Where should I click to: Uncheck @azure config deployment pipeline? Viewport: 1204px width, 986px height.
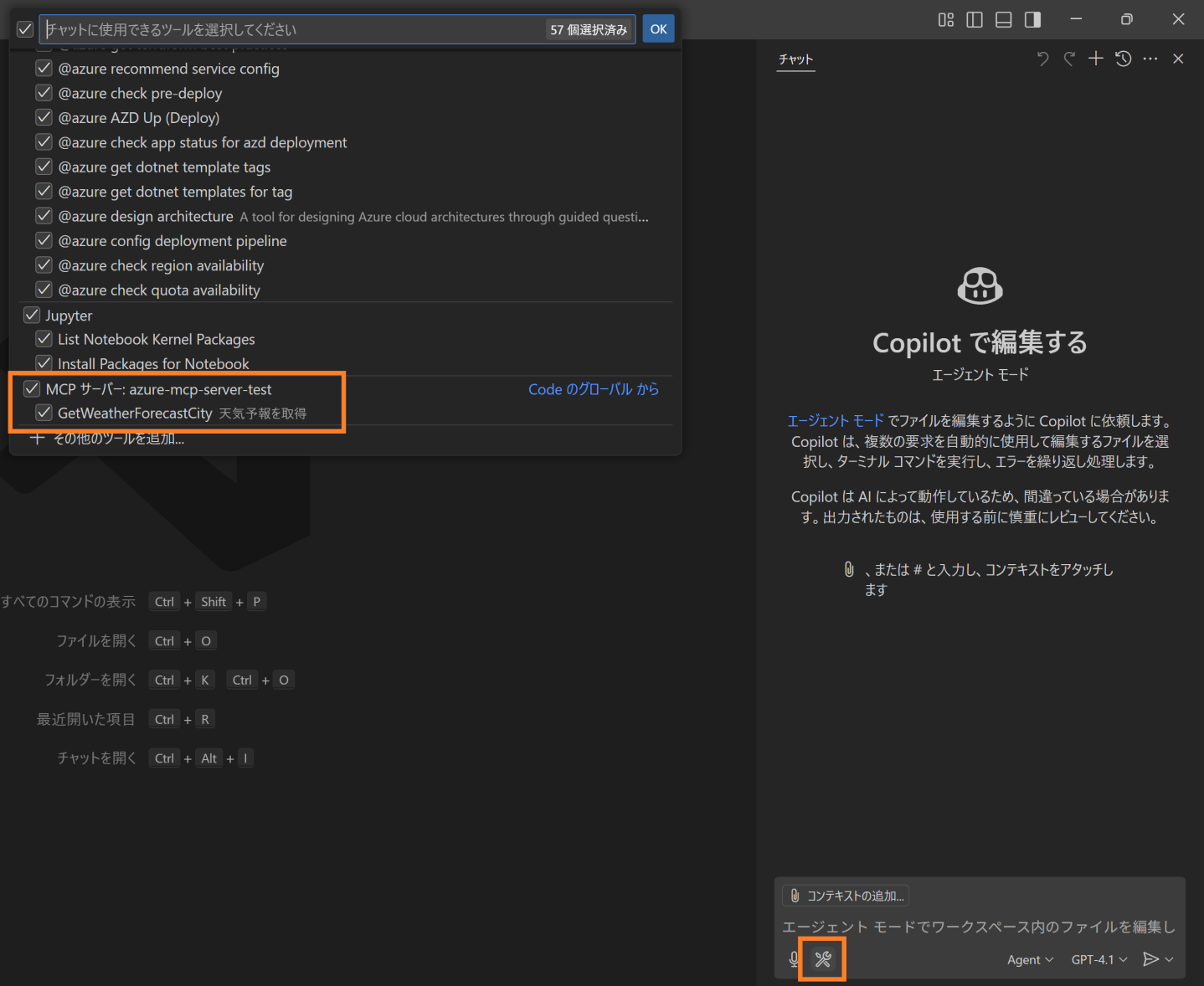point(44,241)
